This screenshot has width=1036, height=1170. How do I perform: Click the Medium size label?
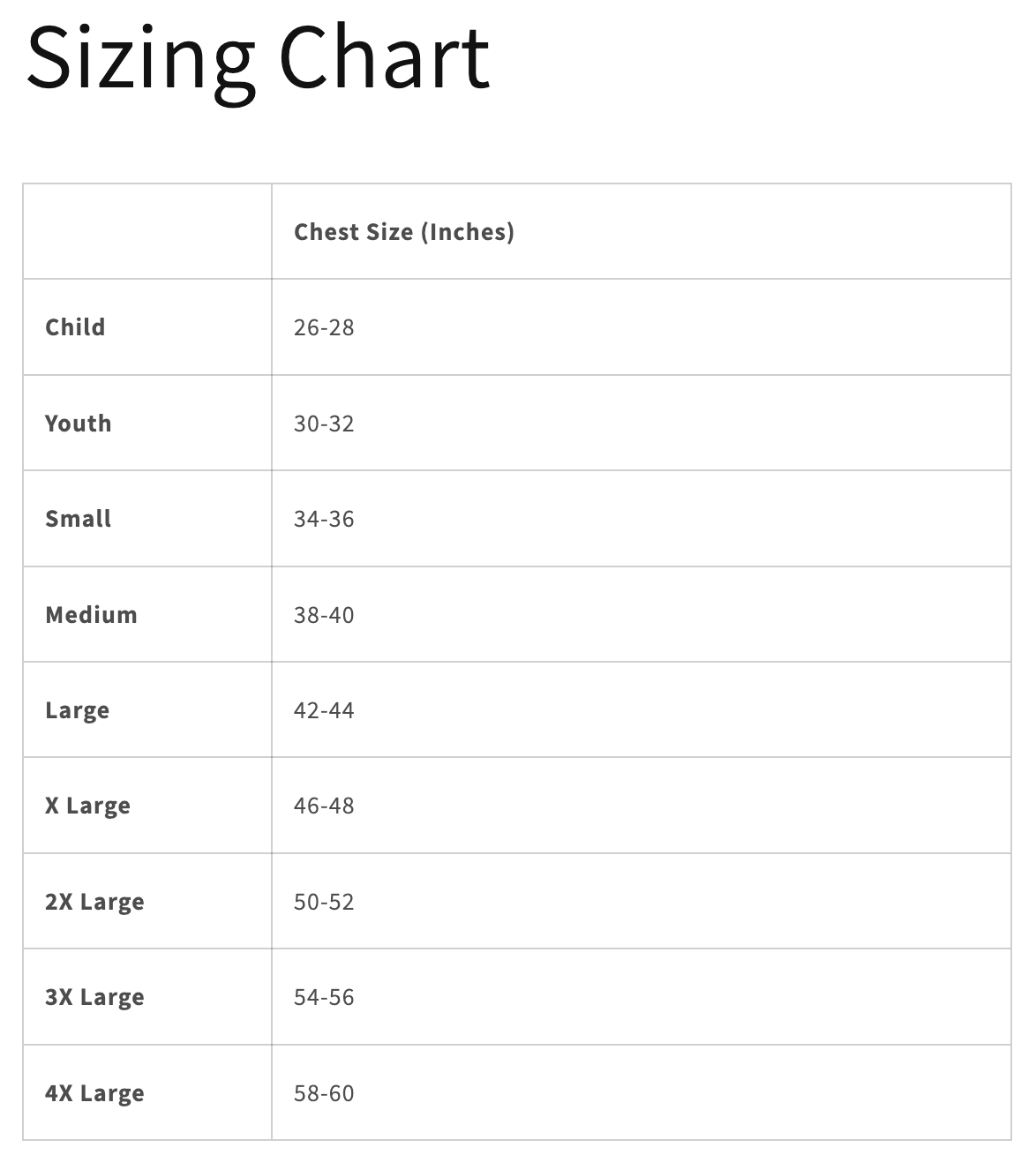92,615
